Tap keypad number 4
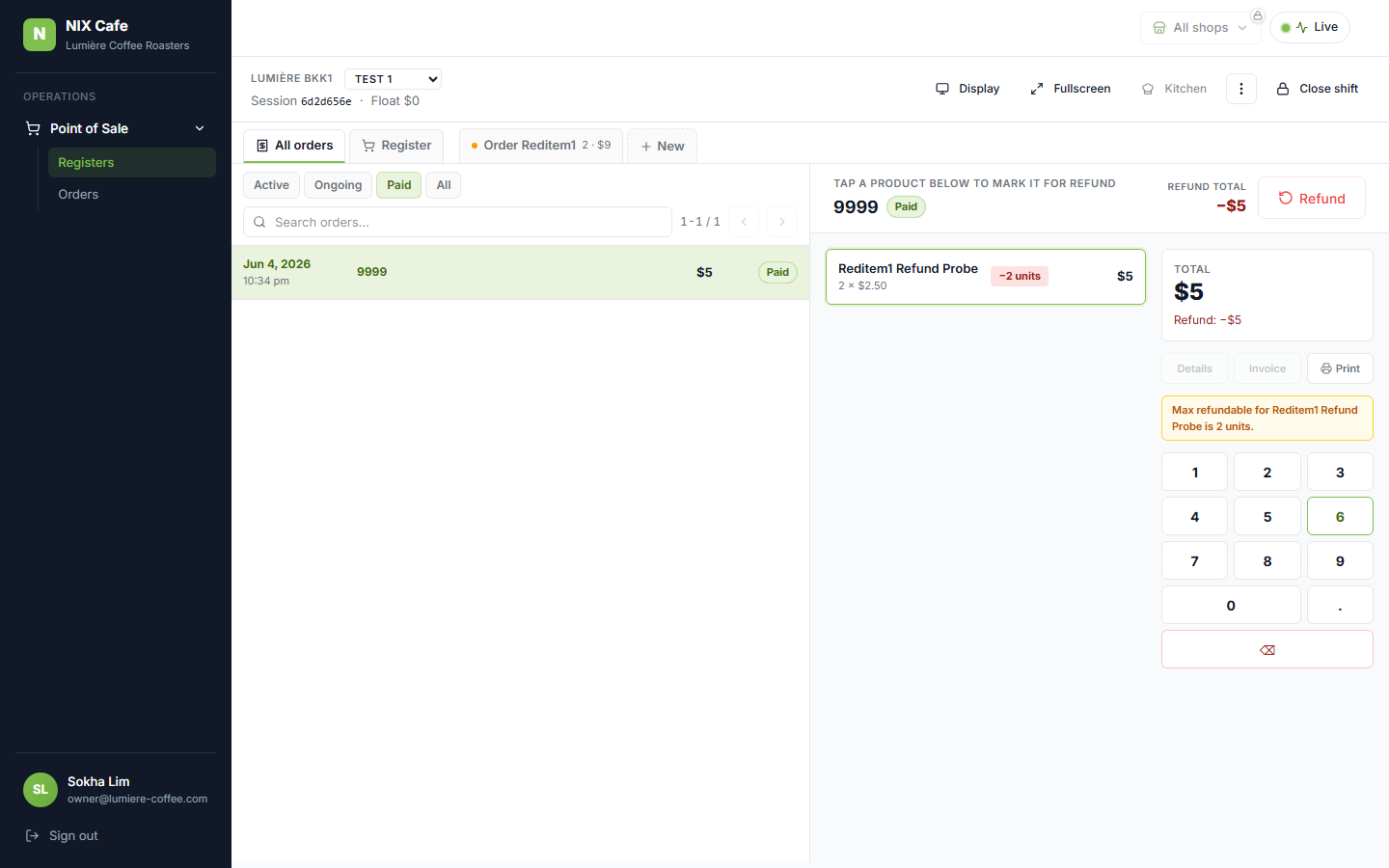The image size is (1389, 868). coord(1194,516)
